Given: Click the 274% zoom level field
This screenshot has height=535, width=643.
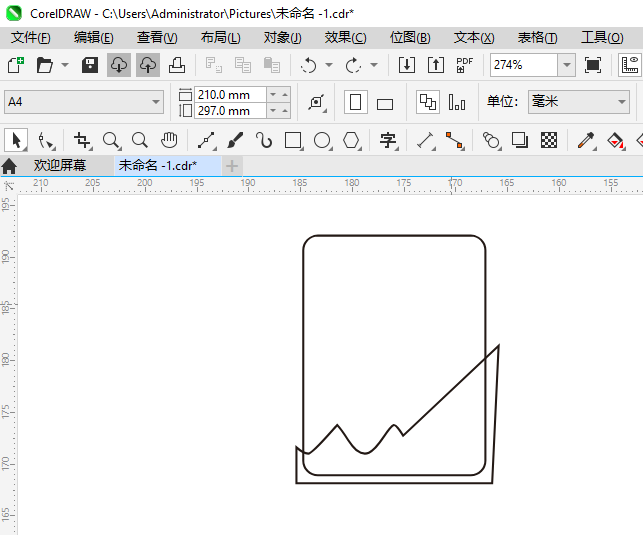Looking at the screenshot, I should click(524, 65).
